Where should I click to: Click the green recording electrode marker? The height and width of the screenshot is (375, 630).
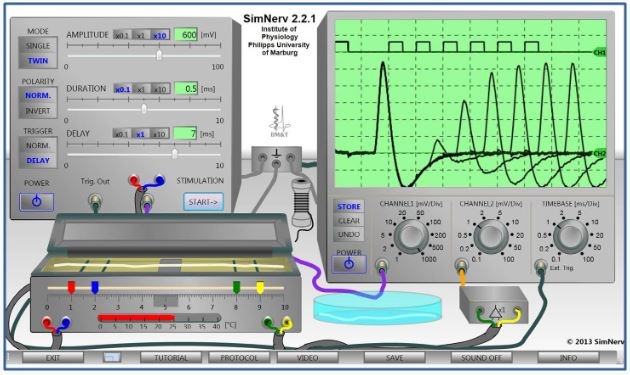[x=236, y=287]
